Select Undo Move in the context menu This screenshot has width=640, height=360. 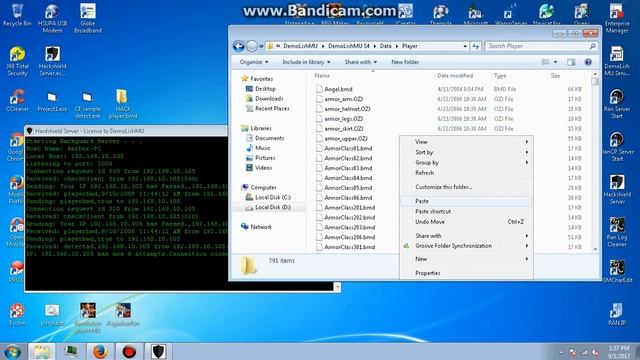click(467, 222)
